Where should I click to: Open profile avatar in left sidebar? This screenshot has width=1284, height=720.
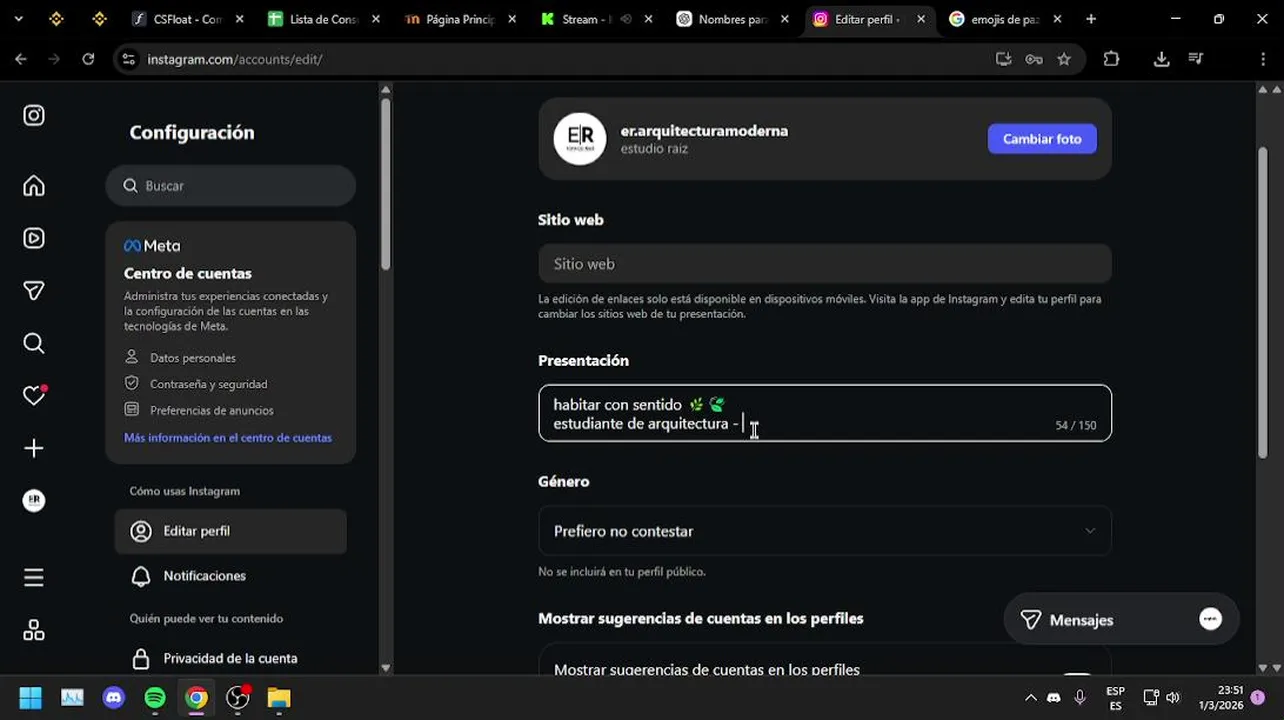tap(34, 500)
